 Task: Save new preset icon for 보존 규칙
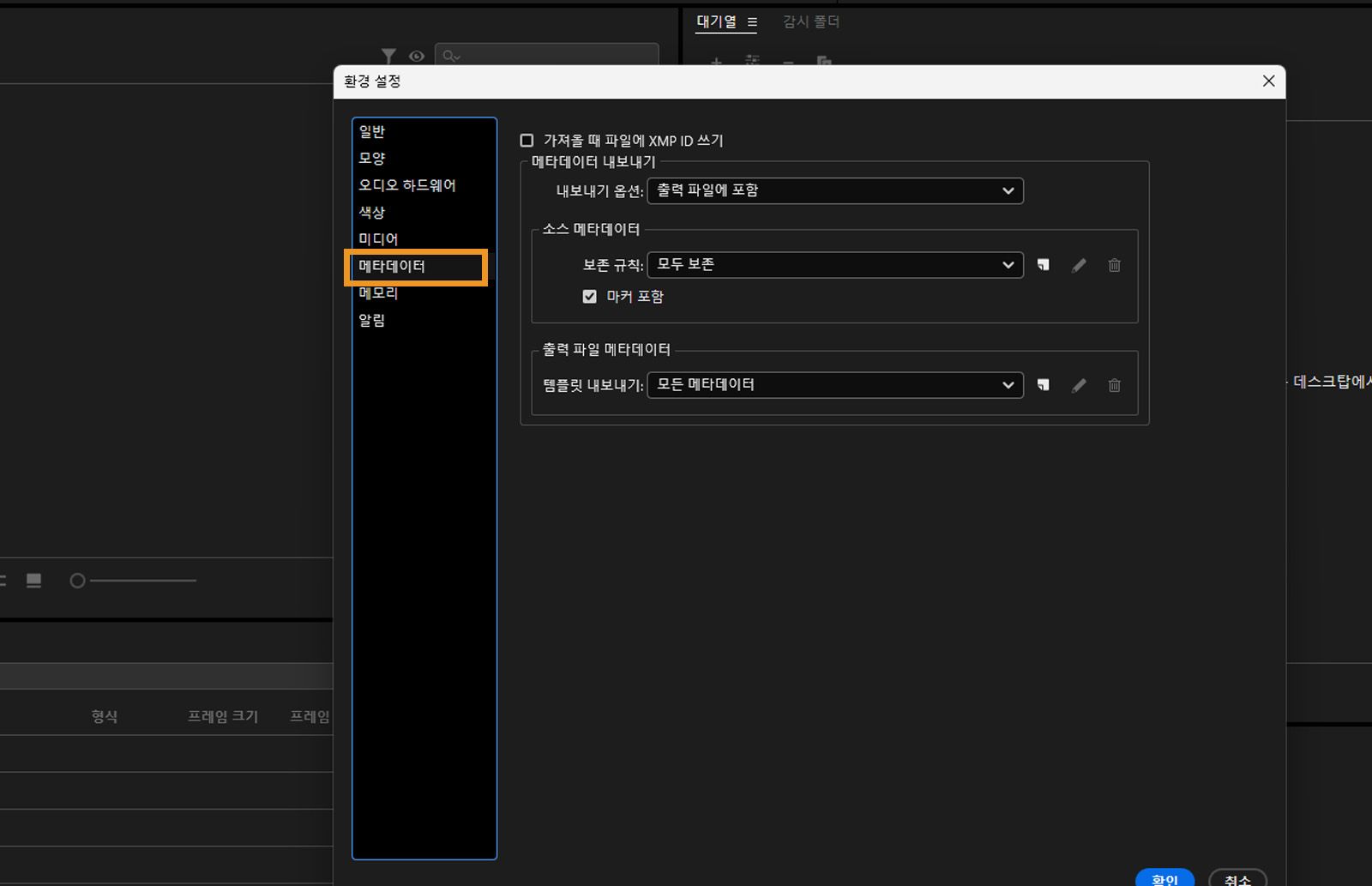click(x=1043, y=265)
